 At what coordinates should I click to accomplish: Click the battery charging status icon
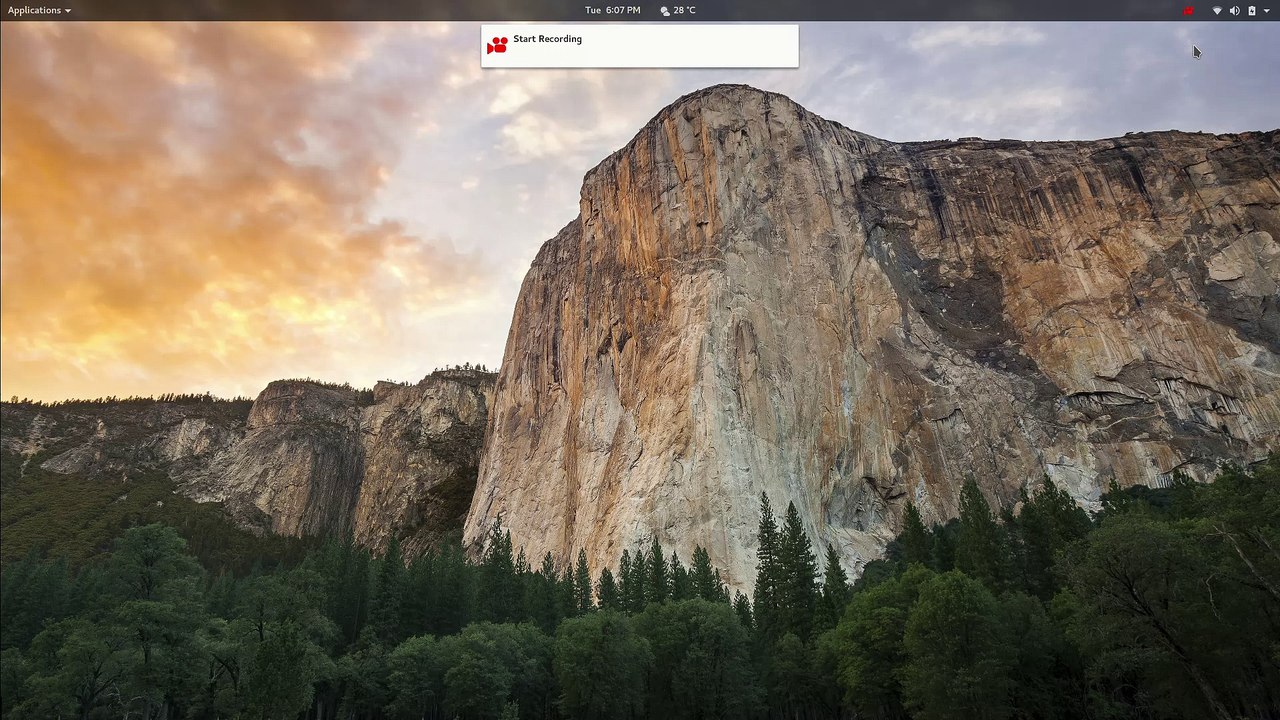pyautogui.click(x=1251, y=10)
